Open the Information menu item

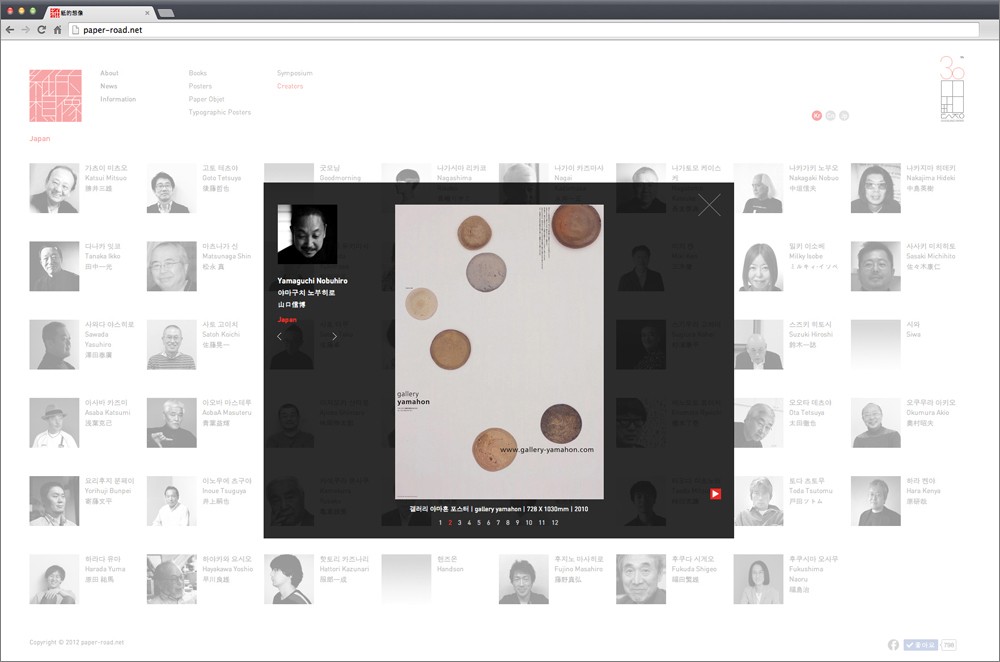(118, 99)
